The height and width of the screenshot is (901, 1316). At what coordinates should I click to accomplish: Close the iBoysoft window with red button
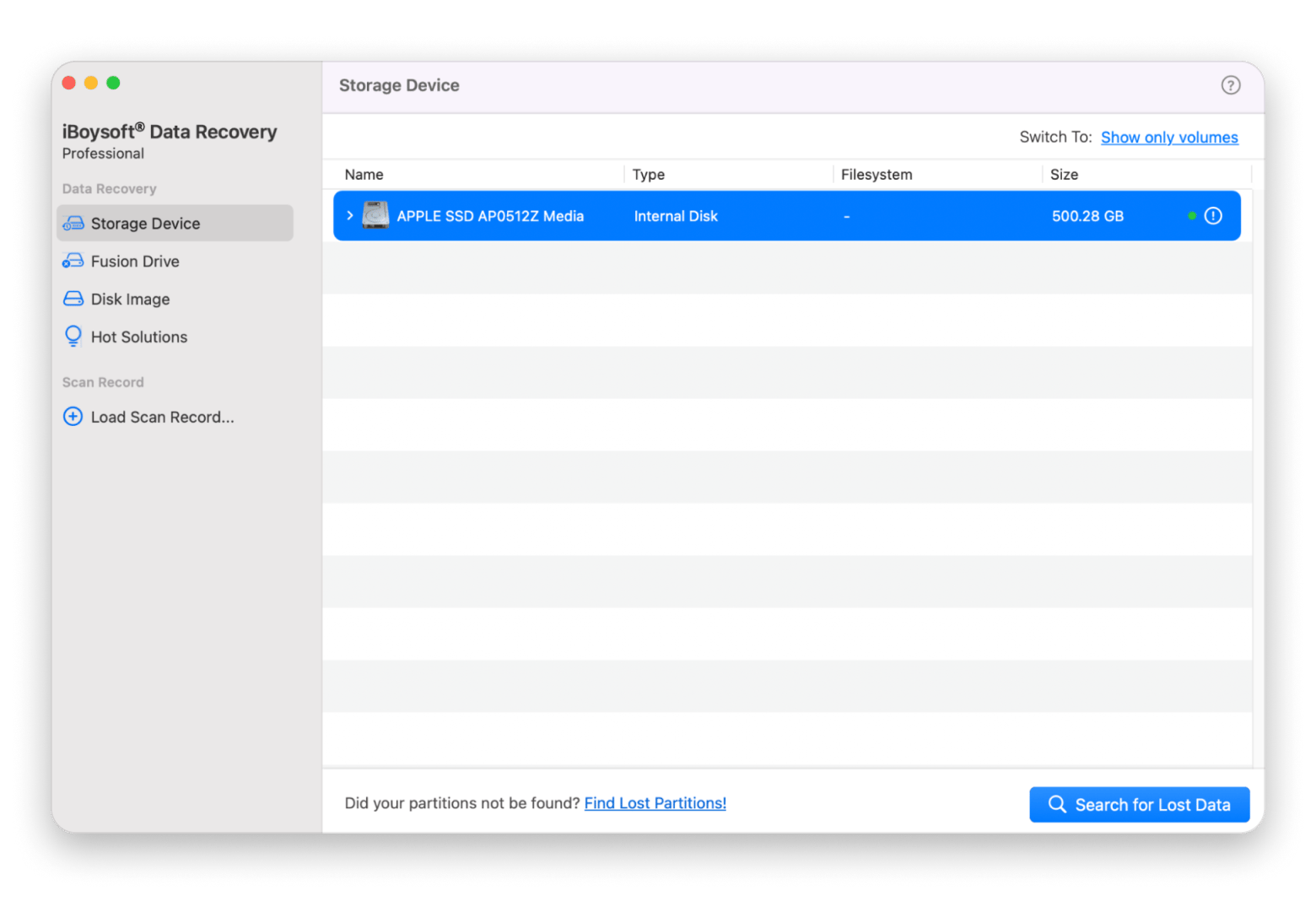(69, 83)
